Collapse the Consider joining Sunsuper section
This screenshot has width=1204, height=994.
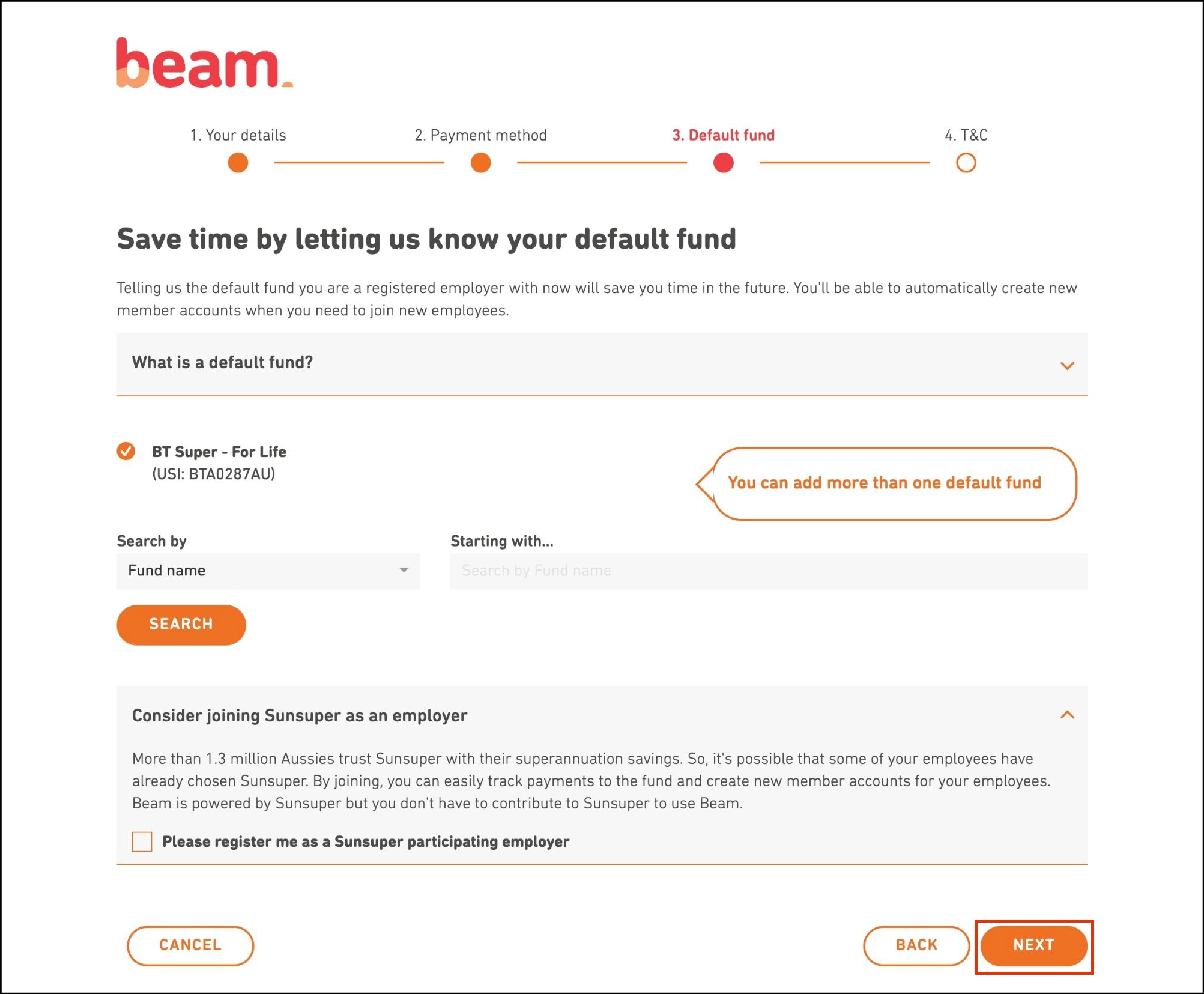click(1066, 715)
